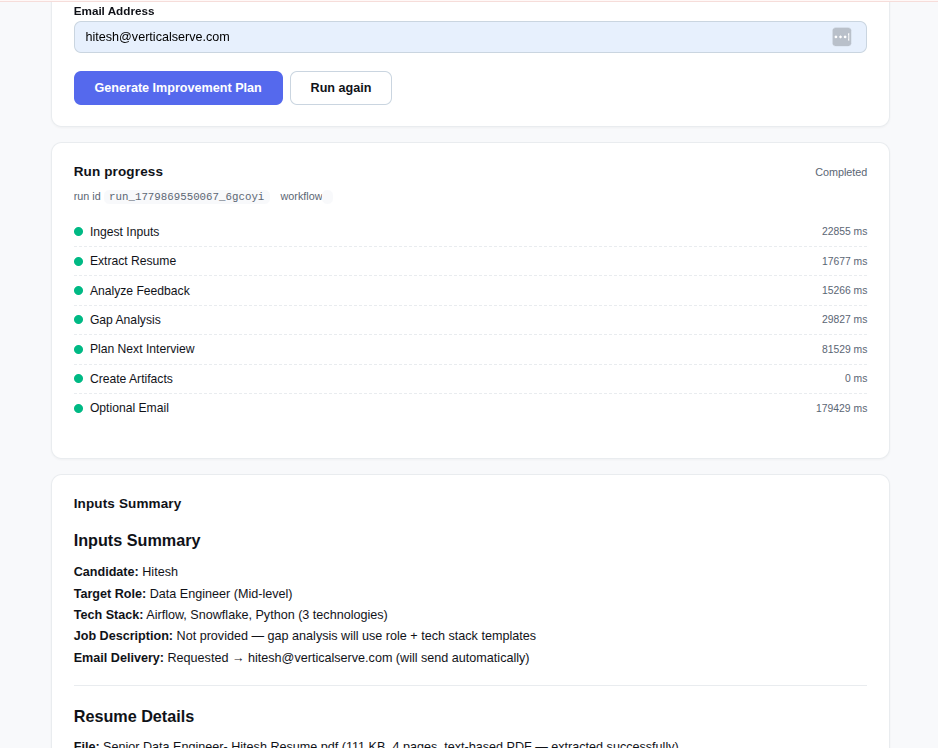The height and width of the screenshot is (748, 938).
Task: Click the Target Role Data Engineer line
Action: [x=183, y=594]
